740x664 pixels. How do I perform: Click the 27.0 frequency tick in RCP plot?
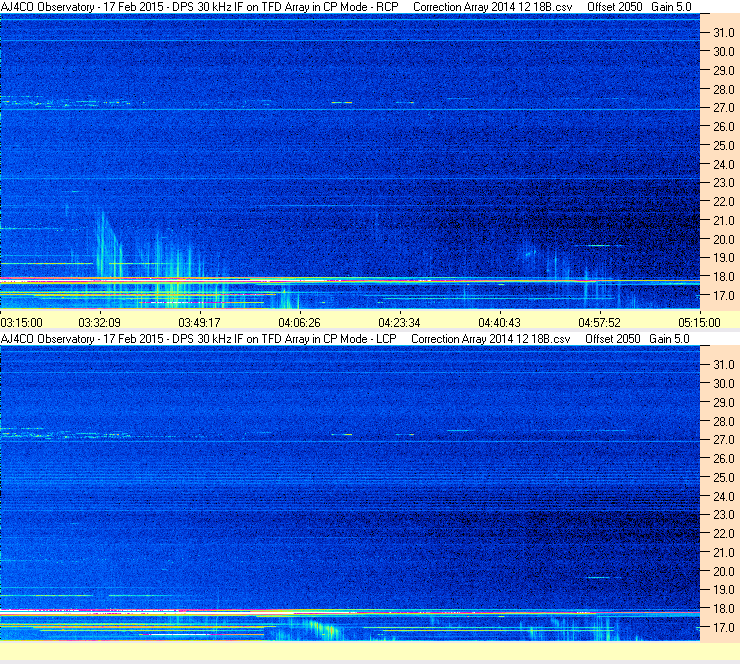point(724,108)
